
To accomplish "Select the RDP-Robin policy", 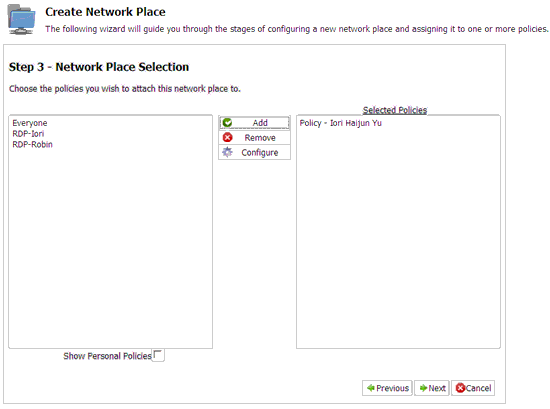I will tap(32, 145).
